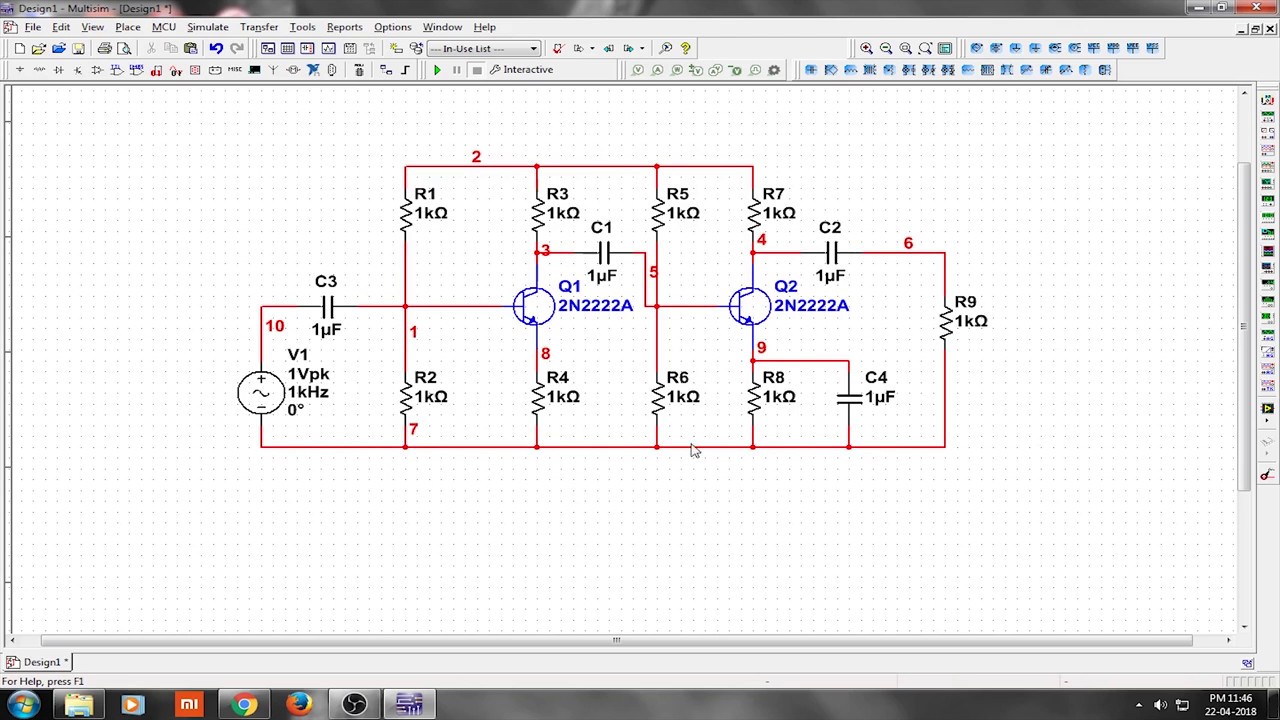This screenshot has height=720, width=1280.
Task: Select transistor Q1 2N2222A on the schematic
Action: pyautogui.click(x=533, y=306)
